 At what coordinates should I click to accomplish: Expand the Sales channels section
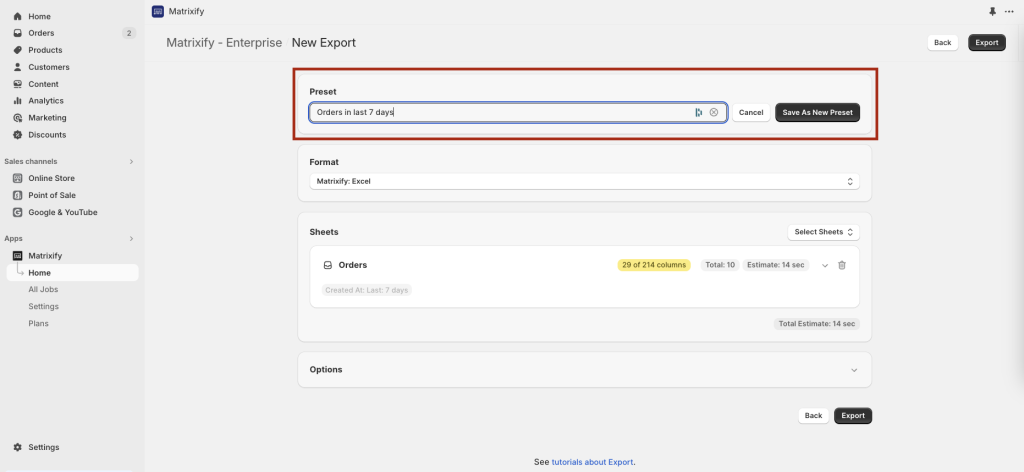(131, 161)
